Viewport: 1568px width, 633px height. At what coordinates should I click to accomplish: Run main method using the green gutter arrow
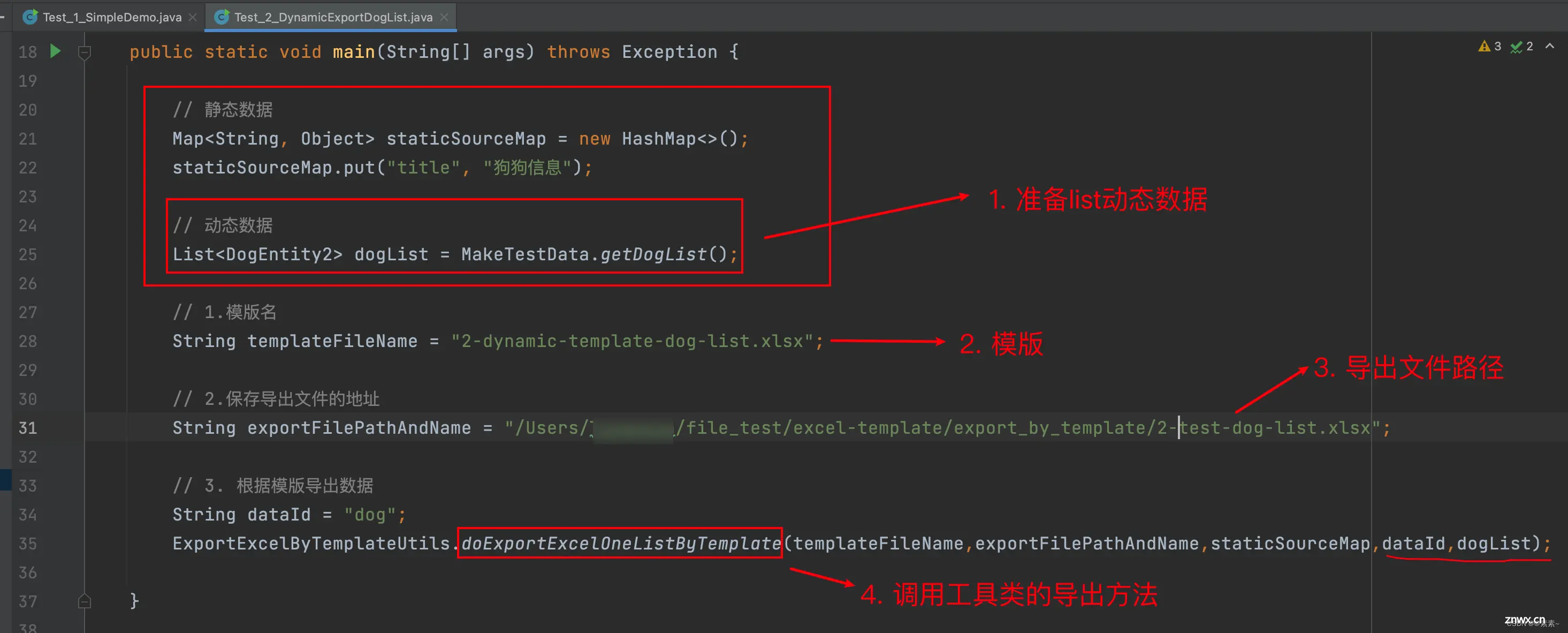coord(56,51)
